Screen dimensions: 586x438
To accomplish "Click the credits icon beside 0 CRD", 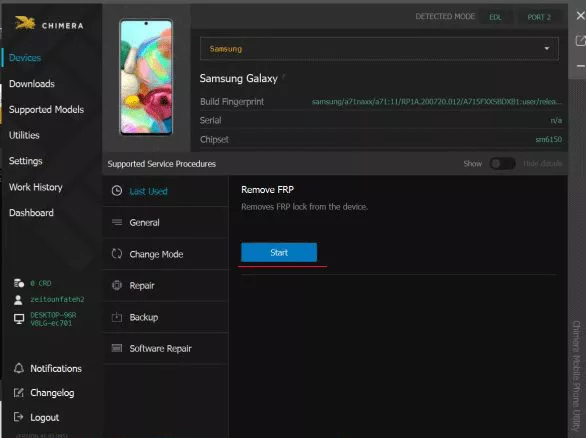I will [x=19, y=283].
